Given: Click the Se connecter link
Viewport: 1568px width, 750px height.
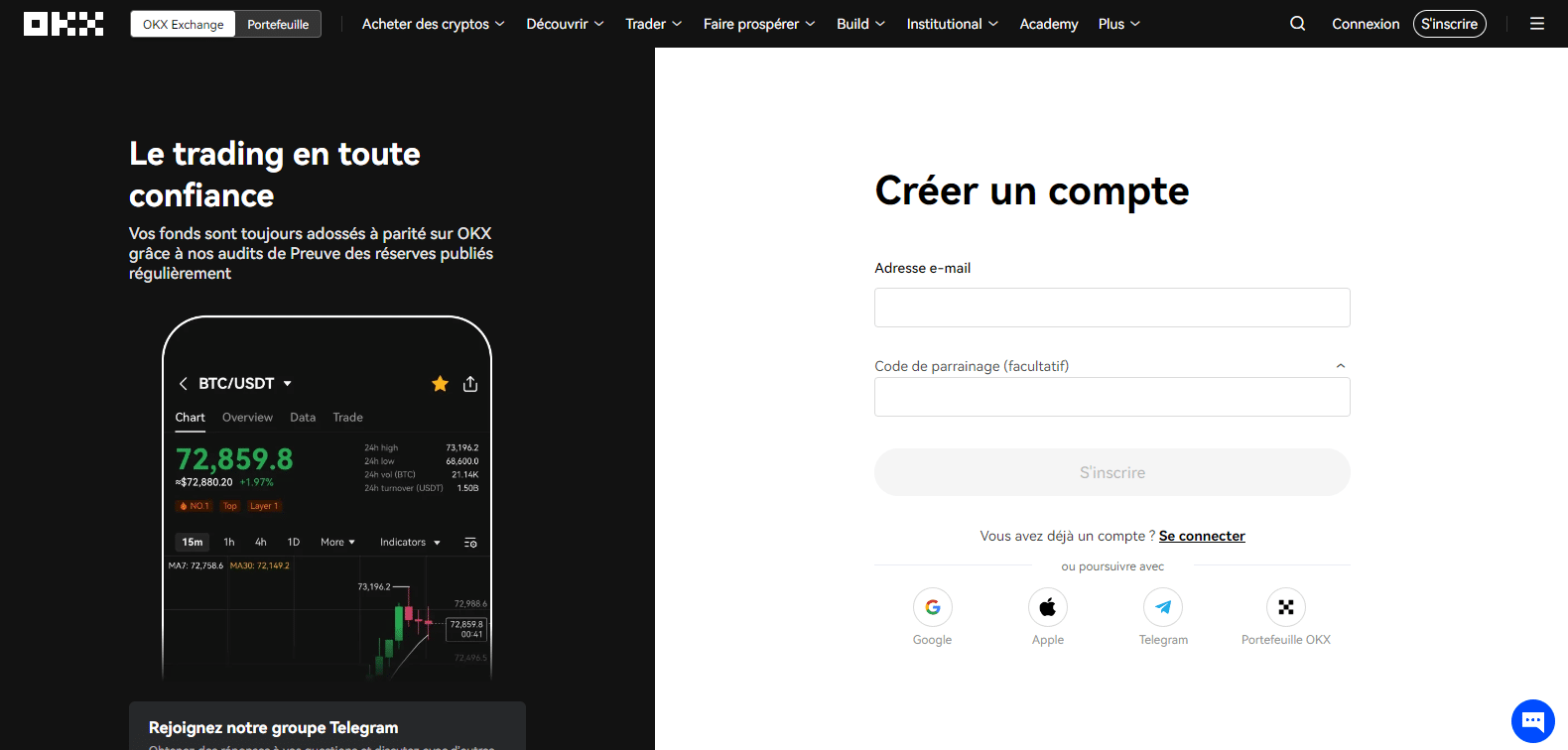Looking at the screenshot, I should coord(1202,536).
